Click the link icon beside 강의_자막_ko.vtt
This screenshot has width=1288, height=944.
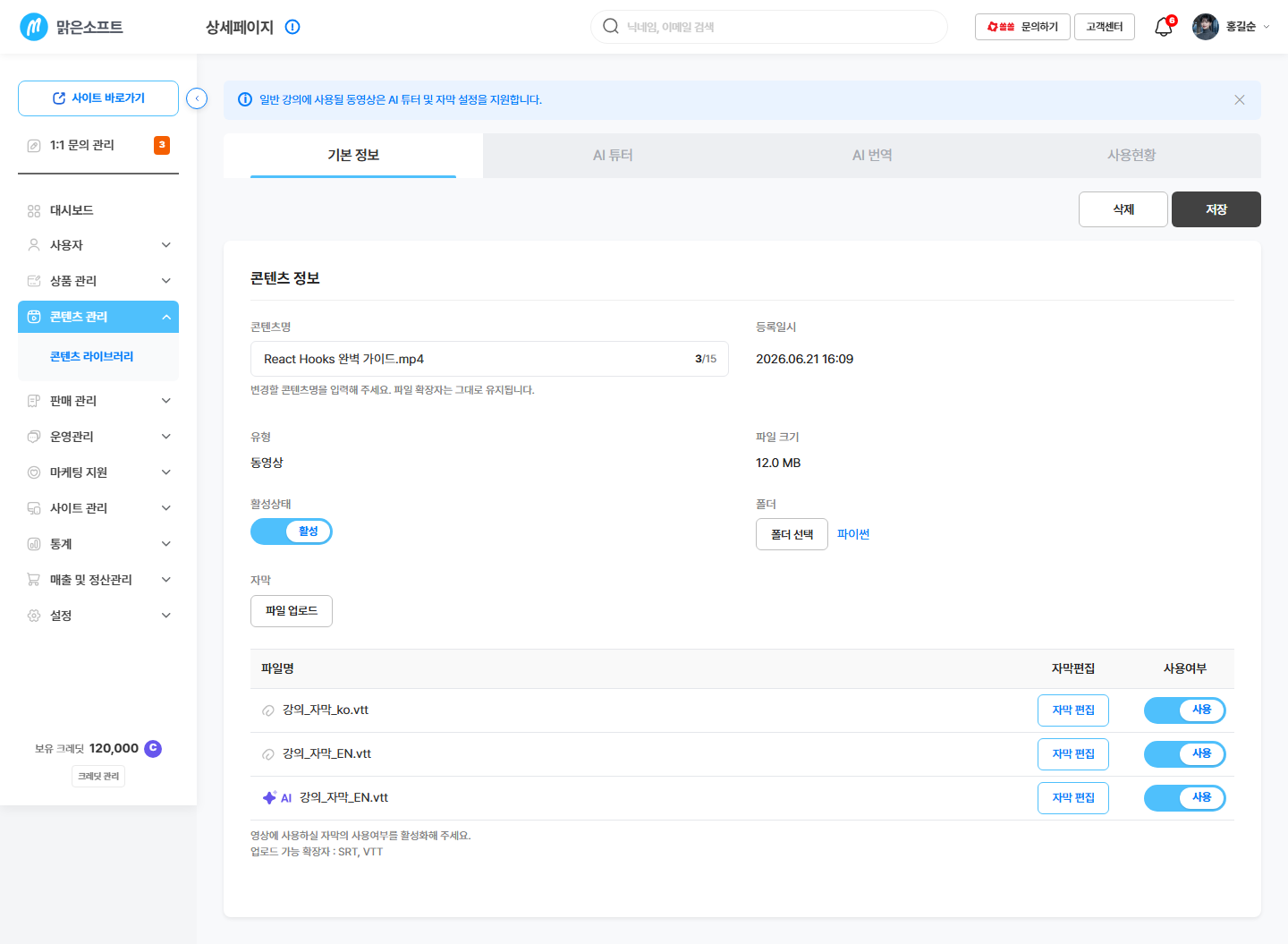268,710
